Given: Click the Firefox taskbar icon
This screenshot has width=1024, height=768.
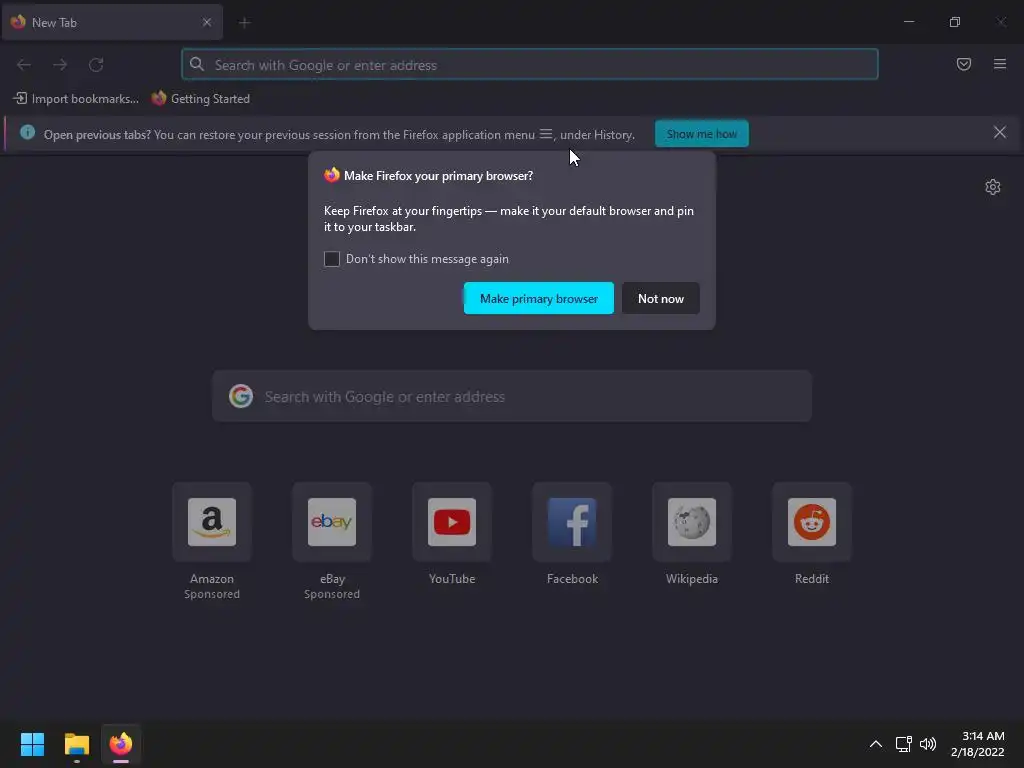Looking at the screenshot, I should click(x=121, y=744).
